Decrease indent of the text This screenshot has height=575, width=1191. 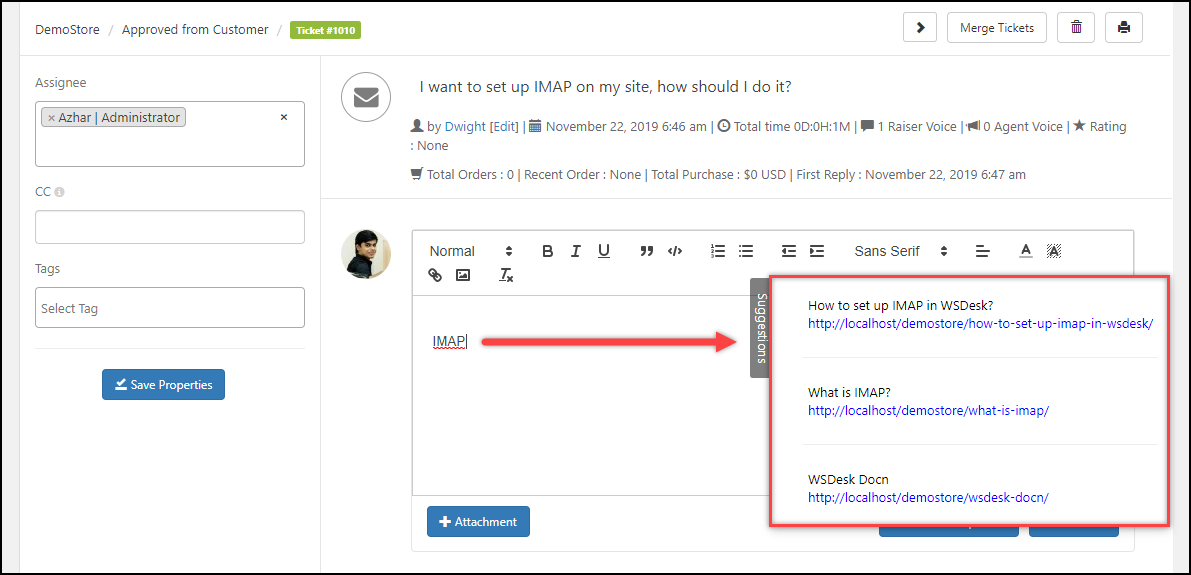coord(789,251)
